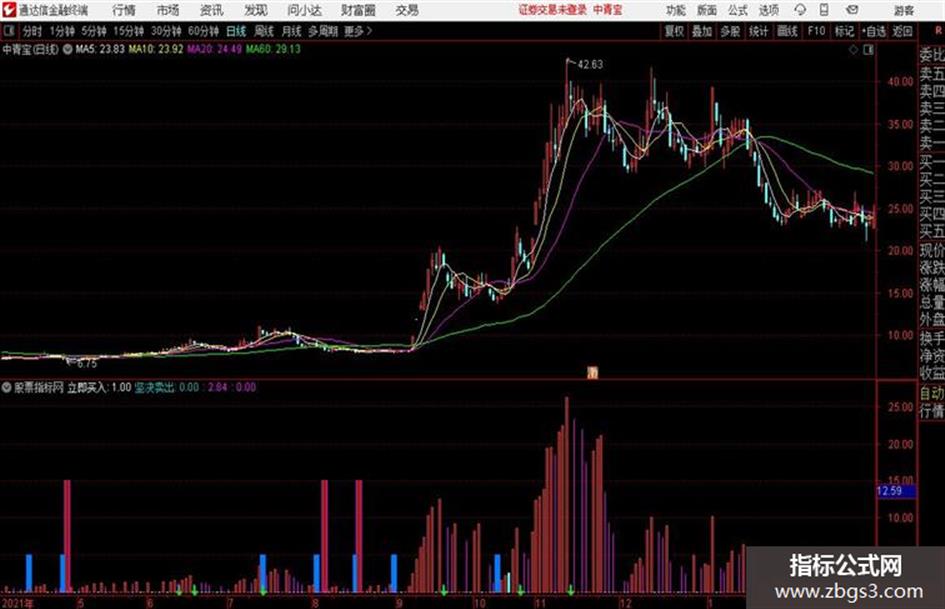
Task: Click the 6.75 low price label
Action: click(x=87, y=364)
